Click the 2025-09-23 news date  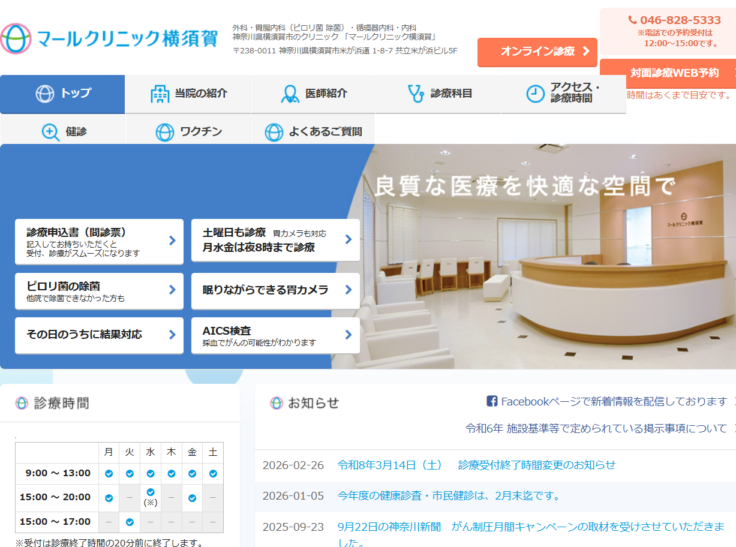293,527
